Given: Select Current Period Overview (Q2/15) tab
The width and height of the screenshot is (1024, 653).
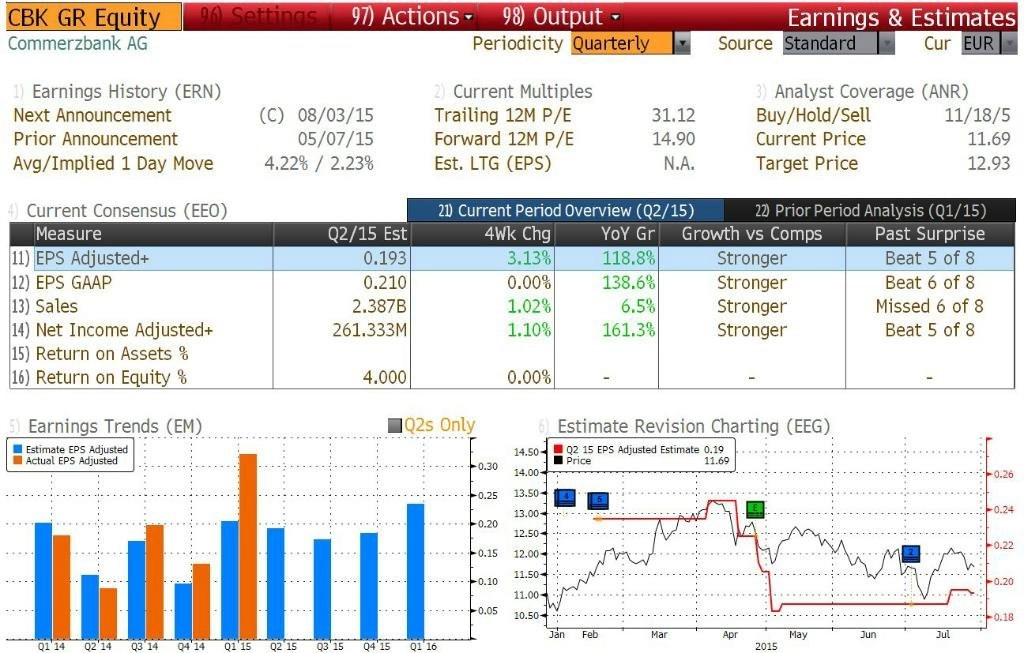Looking at the screenshot, I should click(x=566, y=210).
